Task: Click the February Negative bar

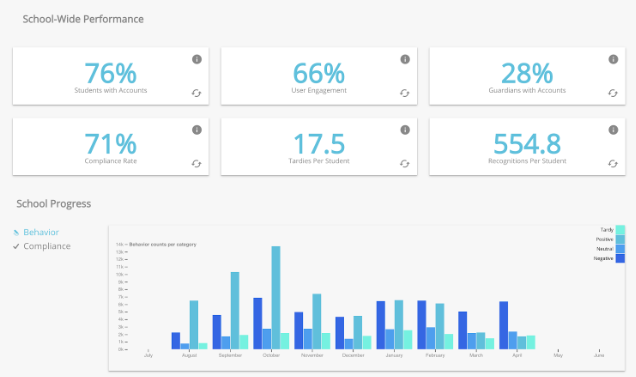Action: click(421, 325)
